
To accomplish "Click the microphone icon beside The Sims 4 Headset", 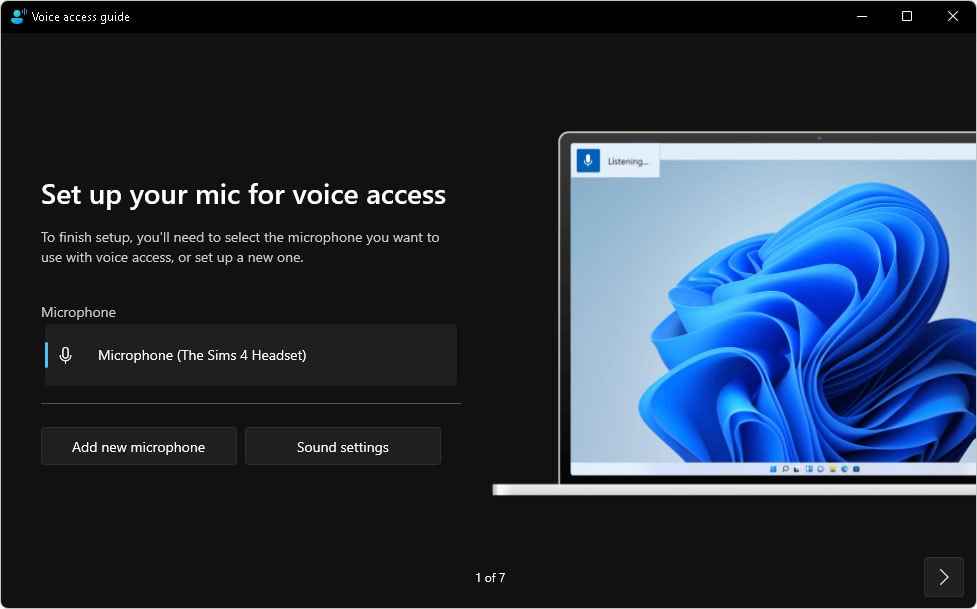I will pos(65,355).
